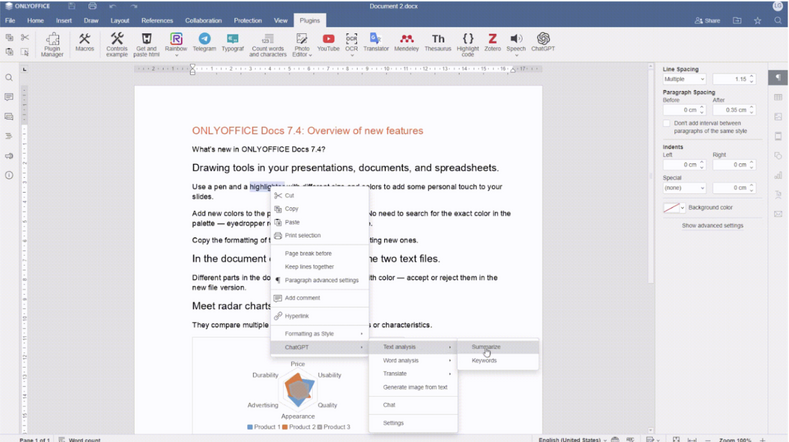The width and height of the screenshot is (789, 442).
Task: Open the Telegram plugin
Action: point(204,42)
